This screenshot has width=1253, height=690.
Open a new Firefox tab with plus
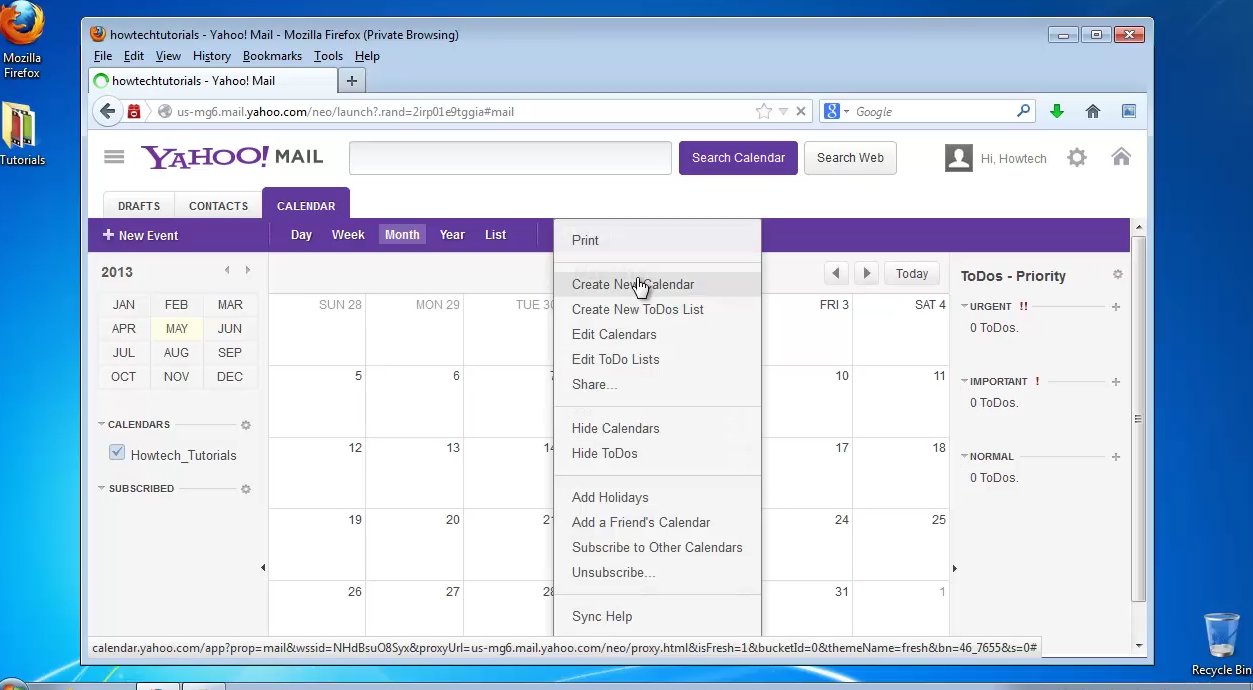351,80
